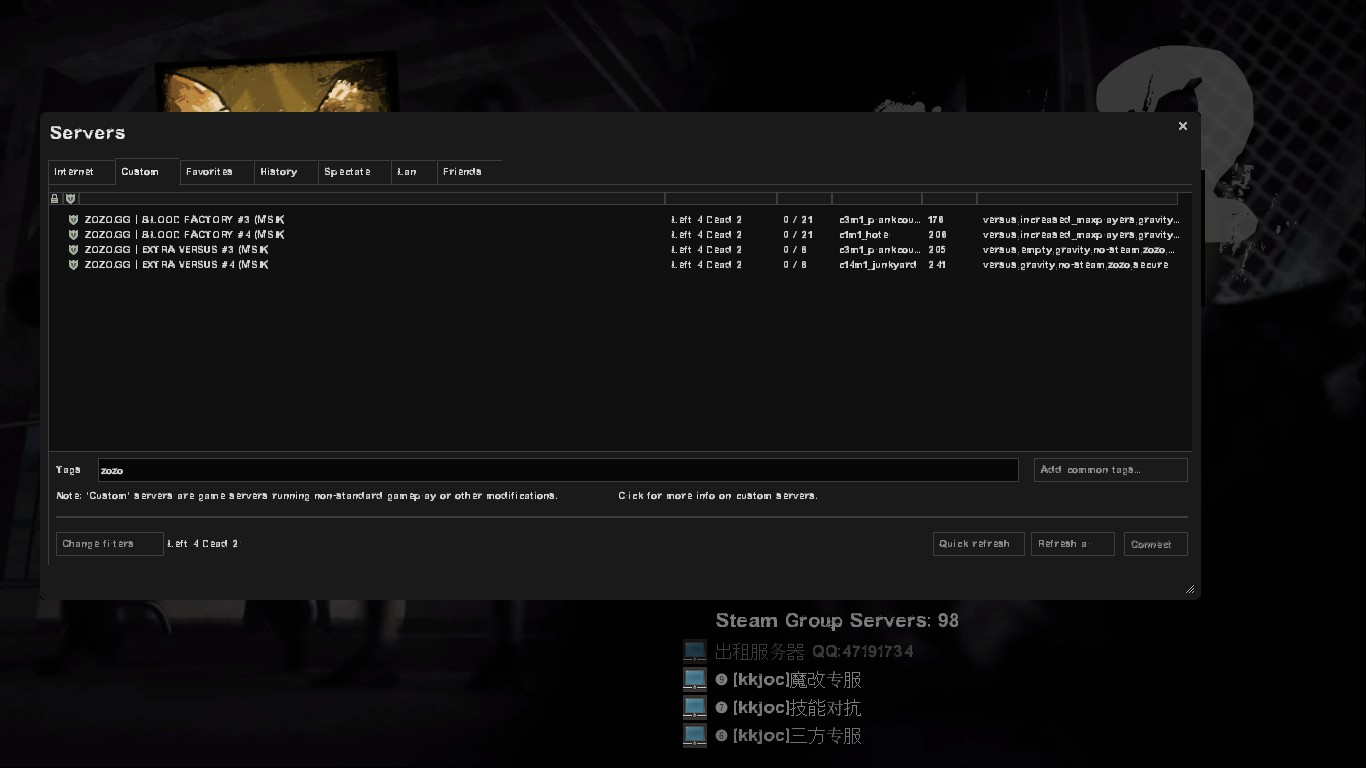Open the 出租服务器 QQ:47191734 group server
Image resolution: width=1366 pixels, height=768 pixels.
coord(814,652)
